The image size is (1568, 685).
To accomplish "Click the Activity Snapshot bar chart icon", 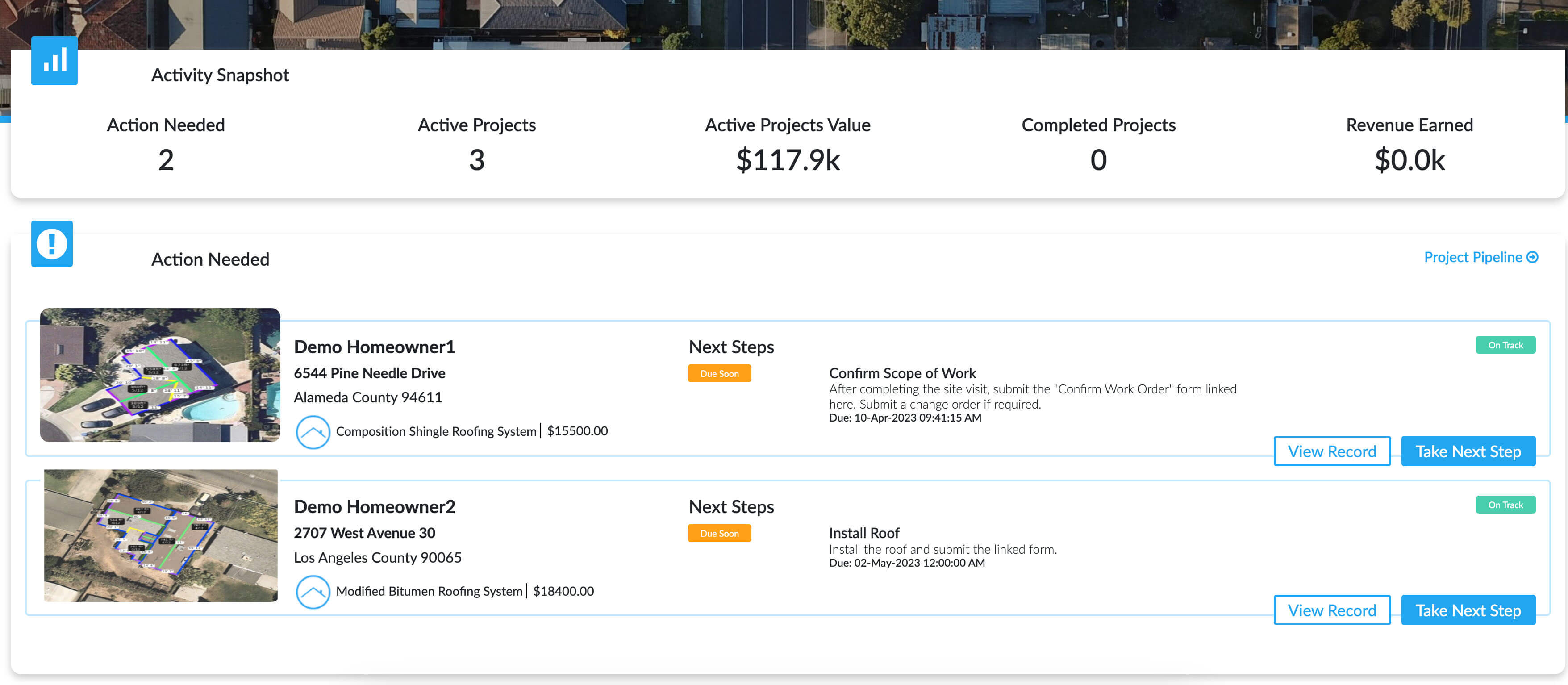I will (54, 60).
